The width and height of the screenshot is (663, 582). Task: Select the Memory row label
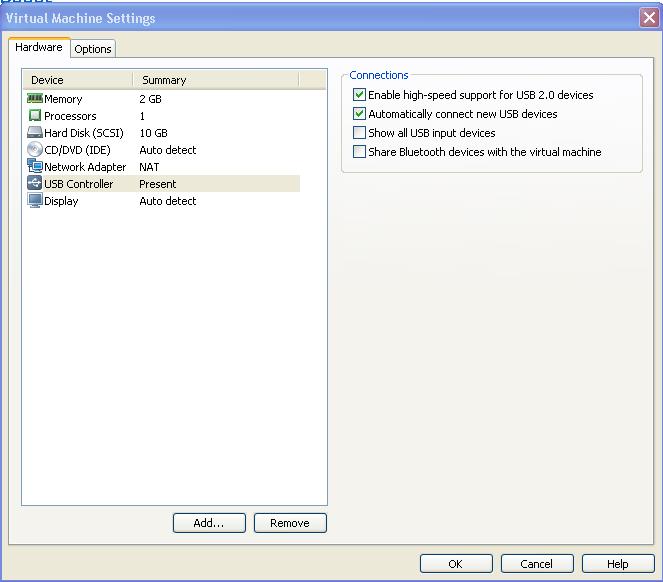point(63,99)
